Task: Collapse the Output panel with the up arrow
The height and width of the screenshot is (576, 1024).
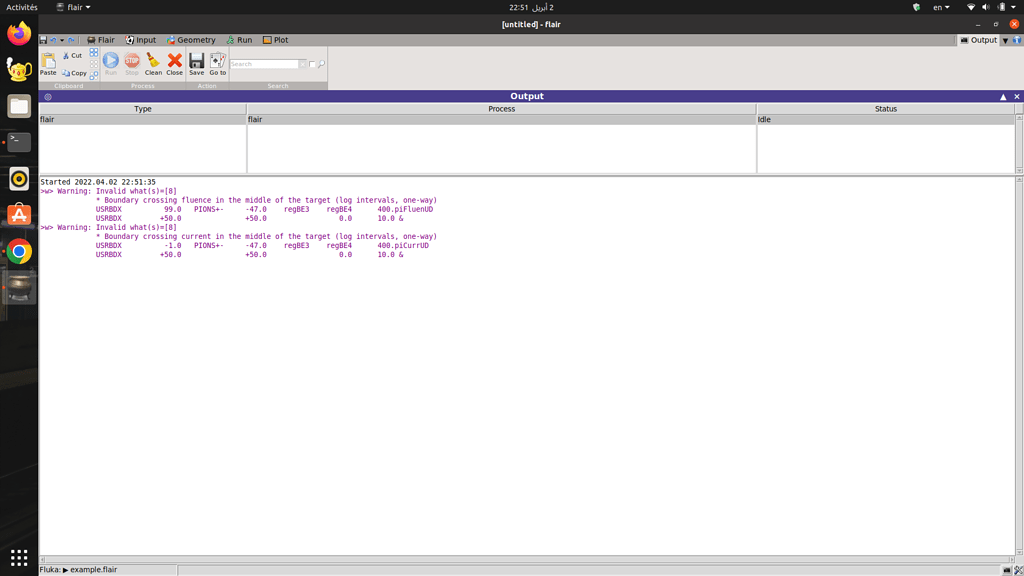Action: 1004,96
